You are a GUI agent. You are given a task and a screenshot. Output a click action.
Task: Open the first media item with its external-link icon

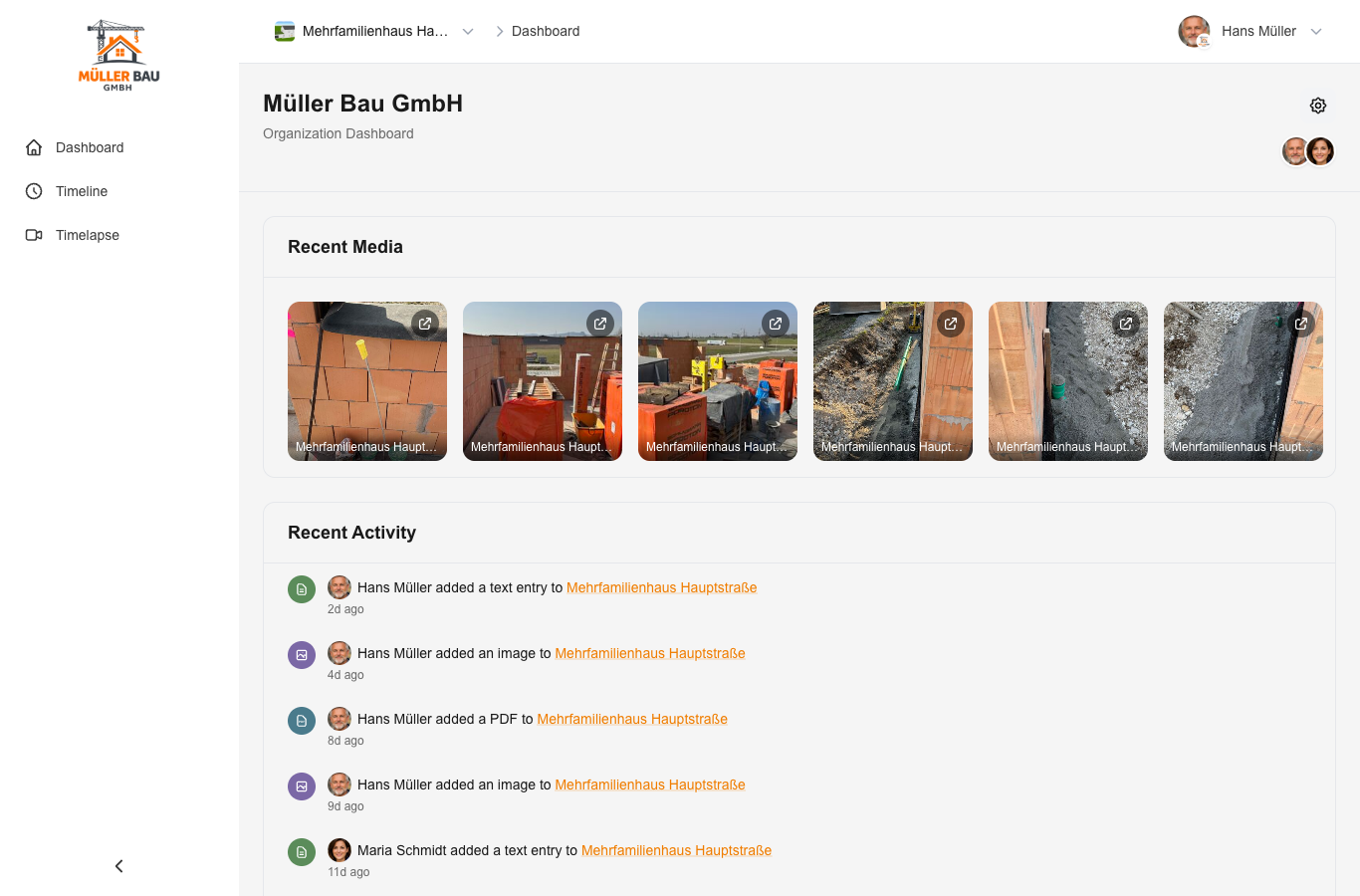point(425,323)
